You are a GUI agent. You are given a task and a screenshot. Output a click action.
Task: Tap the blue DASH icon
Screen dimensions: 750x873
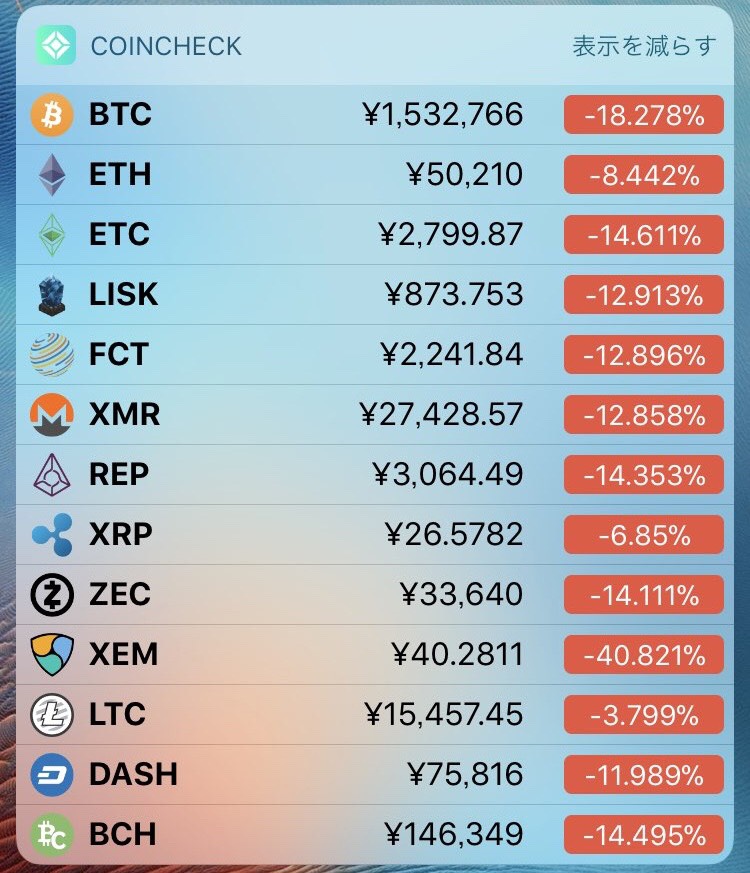(52, 774)
